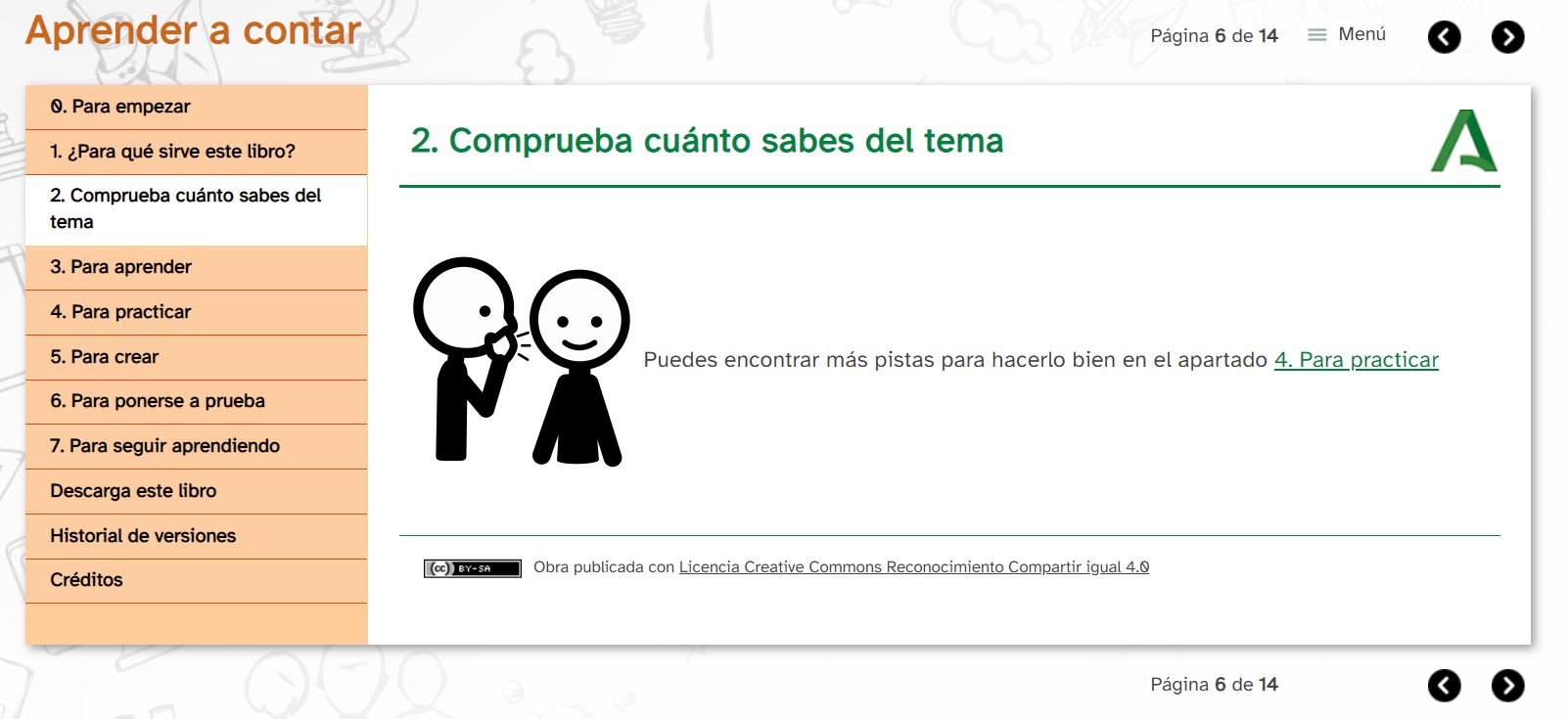Open '0. Para empezar' in sidebar
The width and height of the screenshot is (1568, 719).
pos(120,107)
